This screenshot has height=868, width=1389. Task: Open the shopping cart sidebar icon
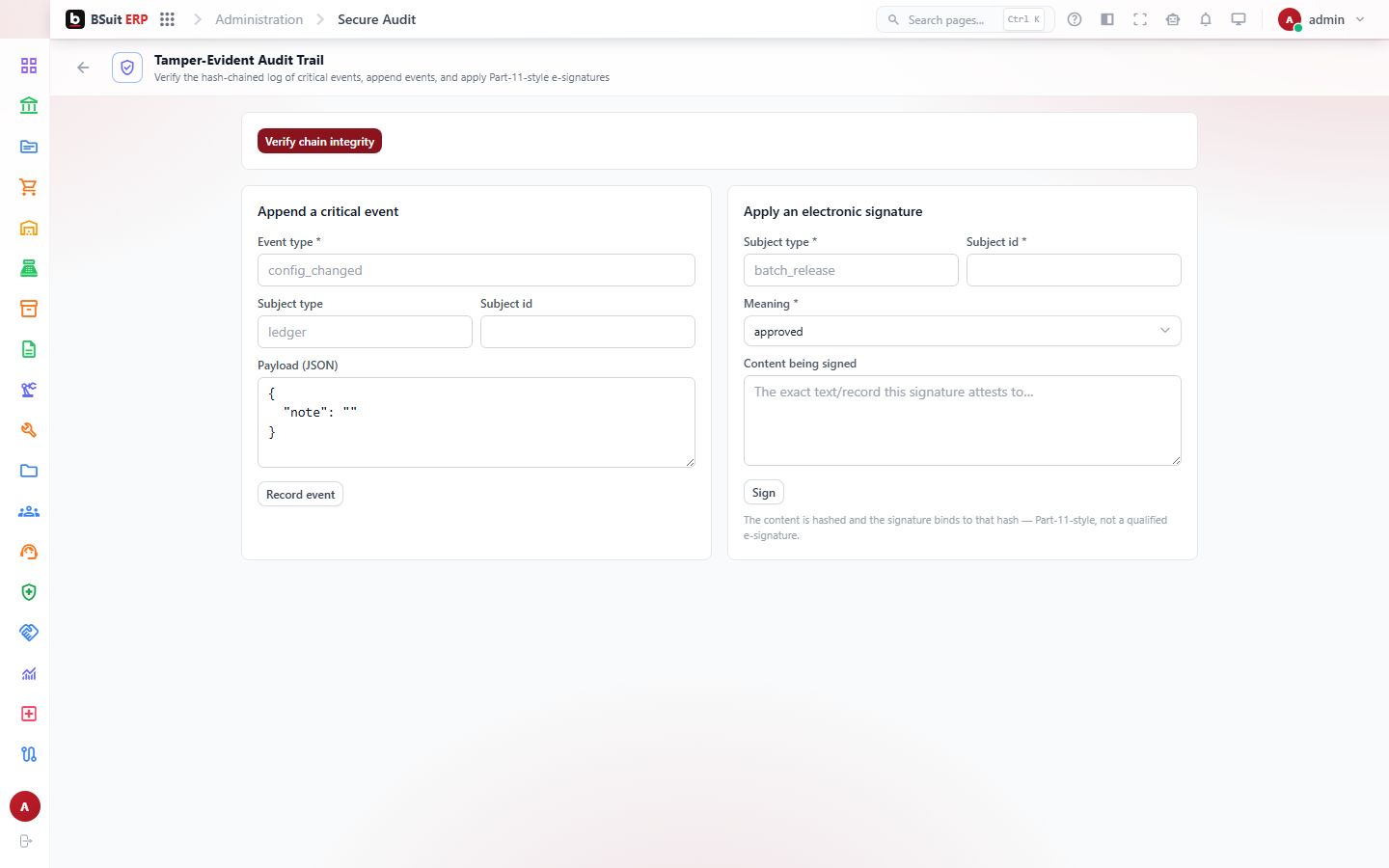click(x=29, y=187)
